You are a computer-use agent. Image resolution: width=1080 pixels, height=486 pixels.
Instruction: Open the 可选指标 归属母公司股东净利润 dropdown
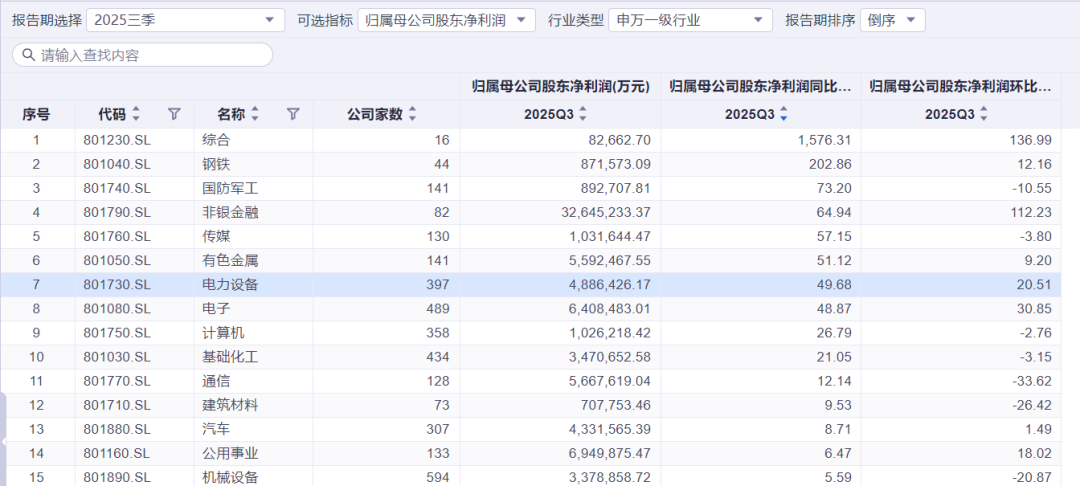[446, 21]
